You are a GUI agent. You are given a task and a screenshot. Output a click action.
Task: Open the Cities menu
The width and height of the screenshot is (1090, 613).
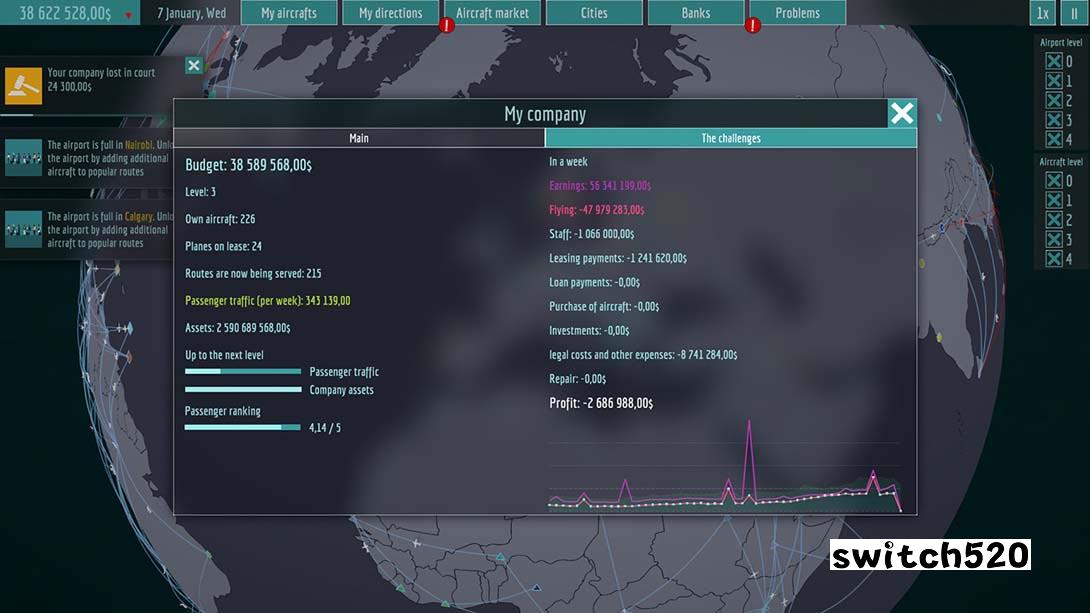click(594, 13)
